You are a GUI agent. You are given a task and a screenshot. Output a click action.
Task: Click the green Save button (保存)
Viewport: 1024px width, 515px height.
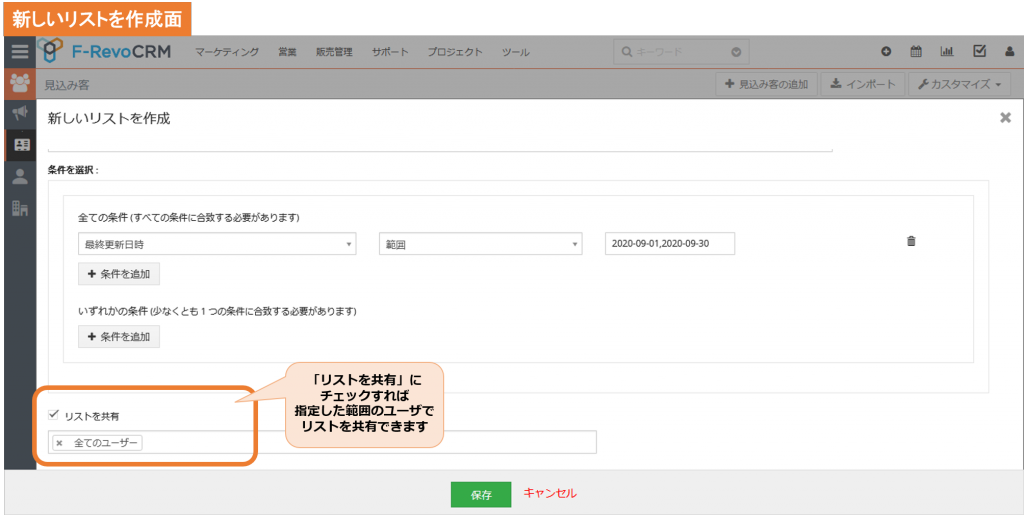(x=481, y=495)
